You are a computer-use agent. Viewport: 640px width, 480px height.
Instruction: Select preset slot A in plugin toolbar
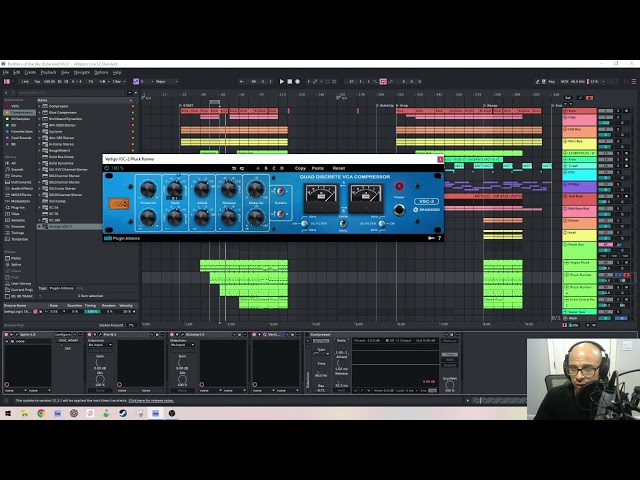click(258, 168)
